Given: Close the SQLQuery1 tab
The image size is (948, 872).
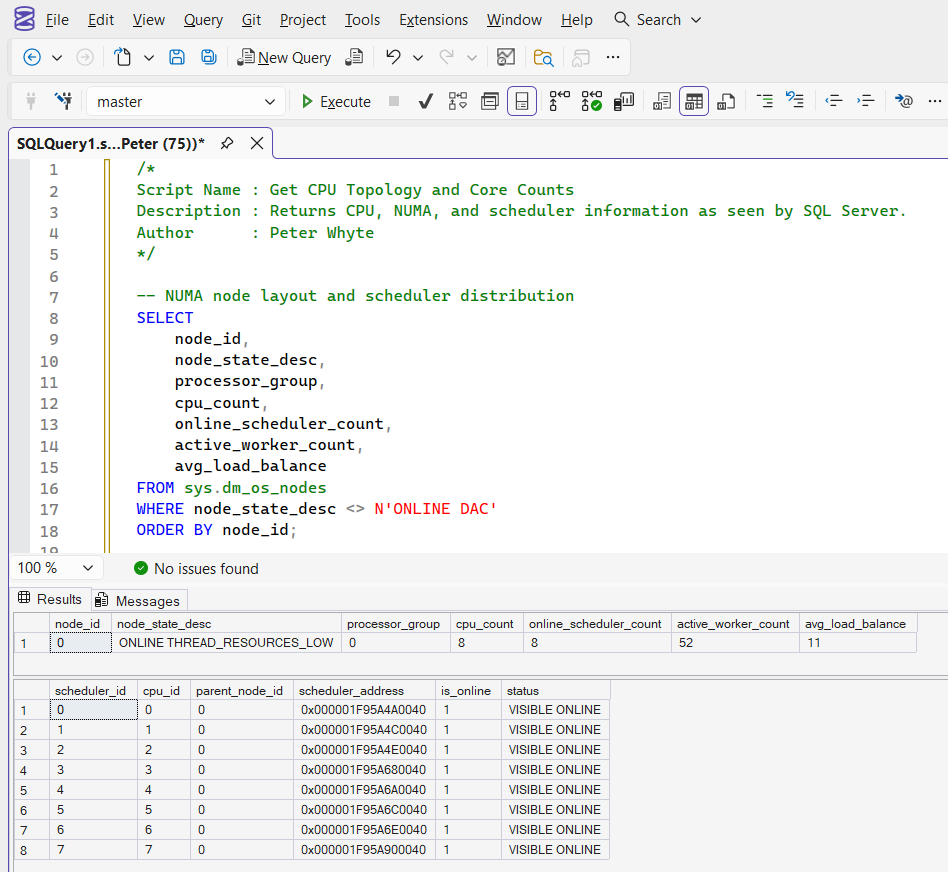Looking at the screenshot, I should click(257, 143).
